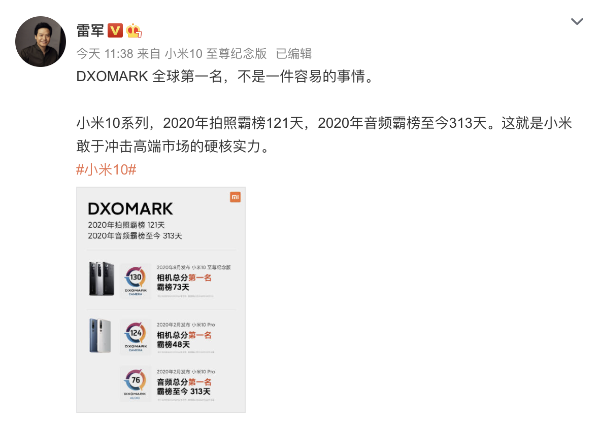The width and height of the screenshot is (600, 423).
Task: Click the 霸榜至今 313天 audio ranking text
Action: click(183, 392)
